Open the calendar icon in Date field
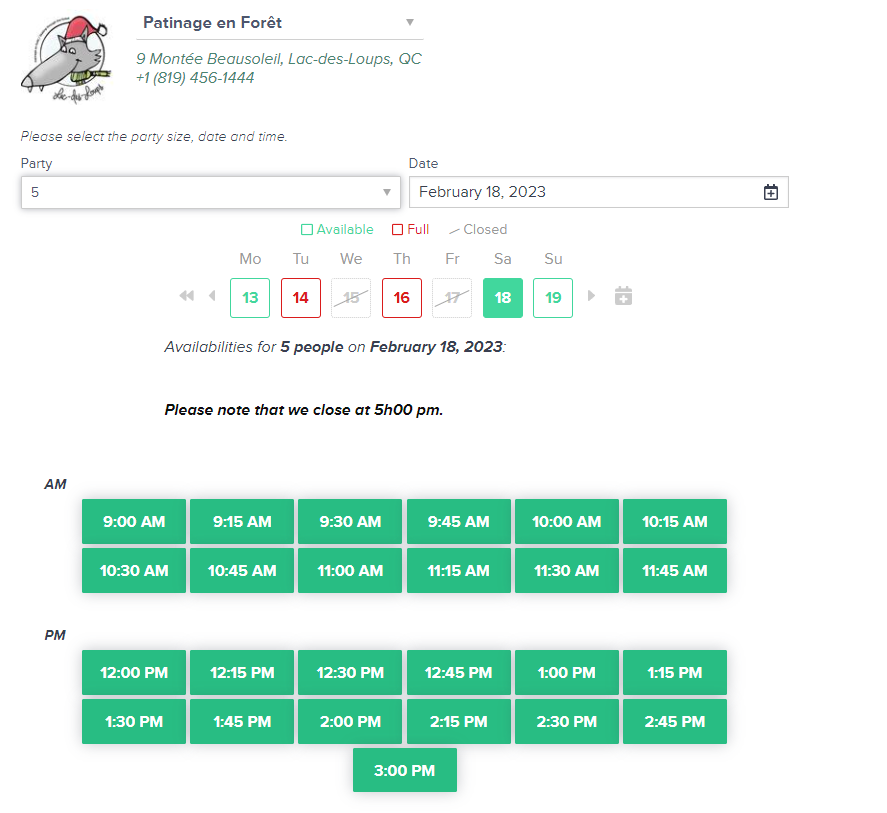Viewport: 887px width, 813px height. [770, 192]
